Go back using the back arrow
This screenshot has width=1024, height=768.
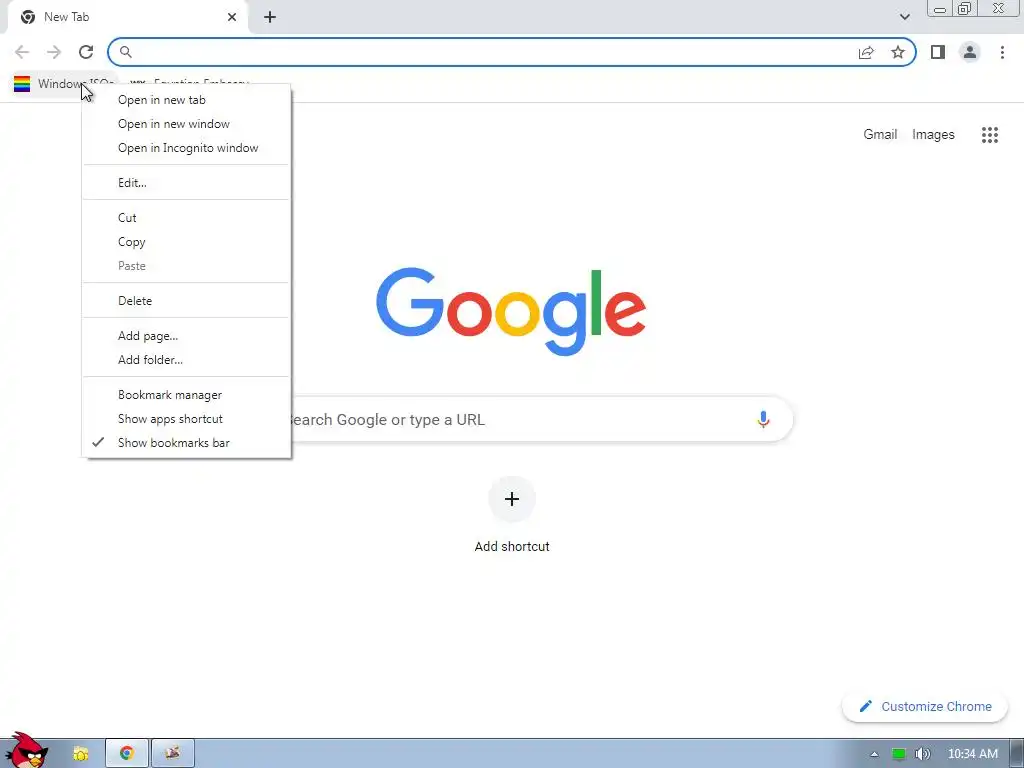(22, 52)
